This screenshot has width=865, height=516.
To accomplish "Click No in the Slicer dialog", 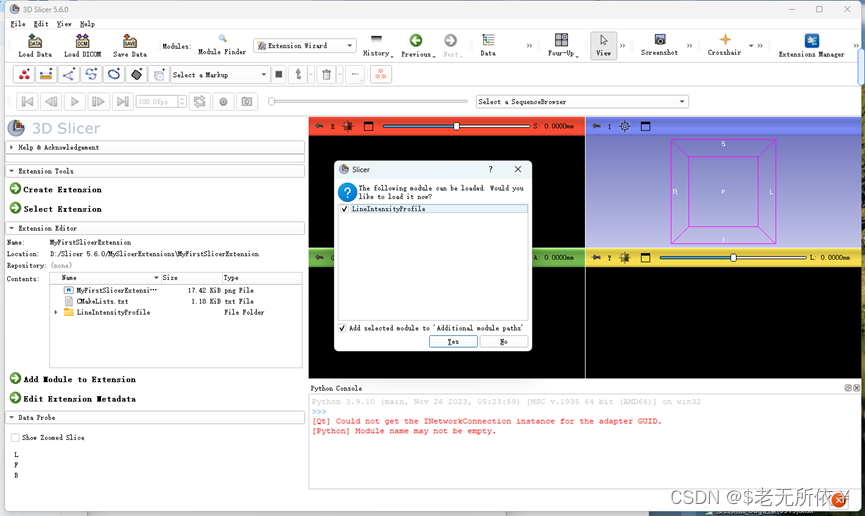I will 504,342.
